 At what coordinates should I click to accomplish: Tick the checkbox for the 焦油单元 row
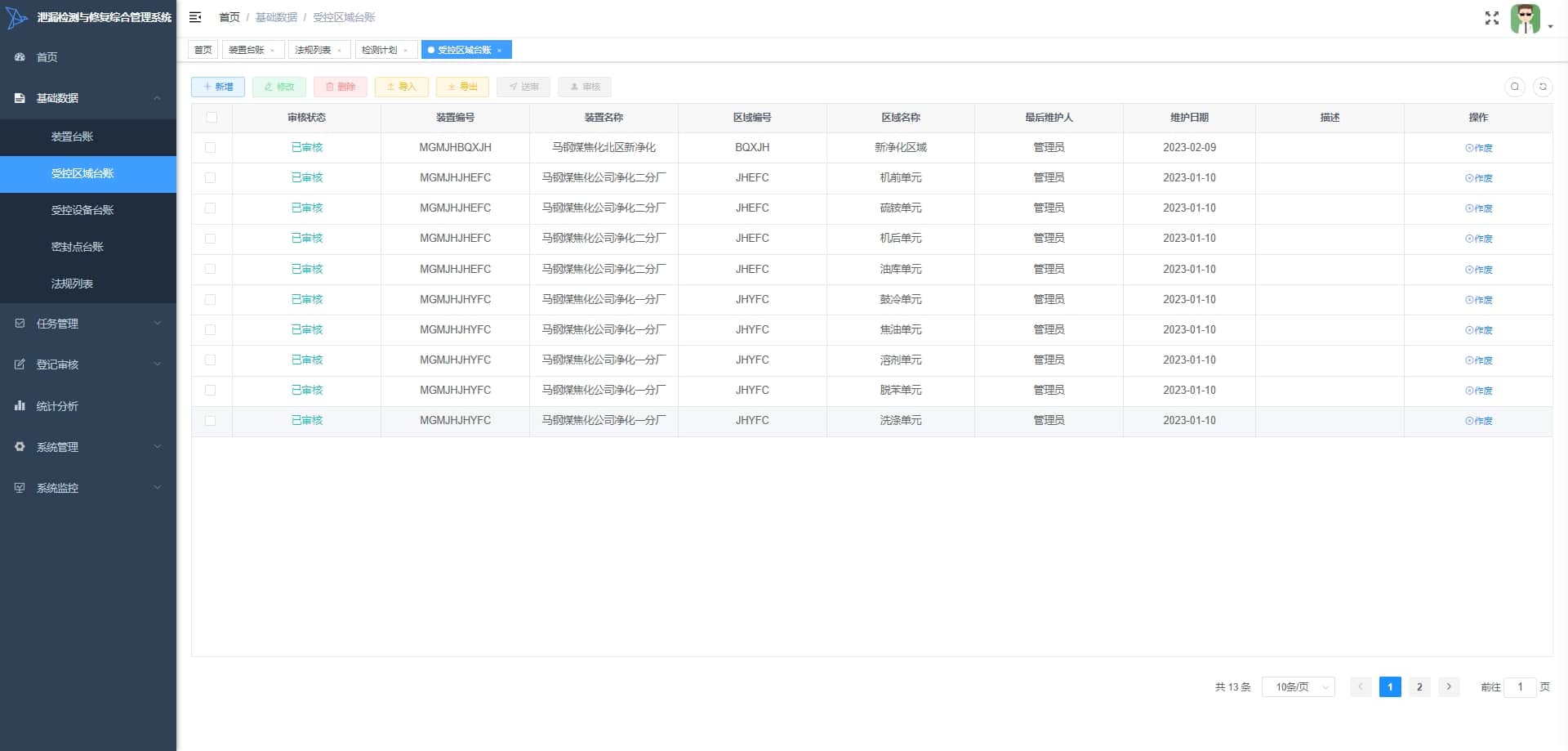(x=211, y=330)
